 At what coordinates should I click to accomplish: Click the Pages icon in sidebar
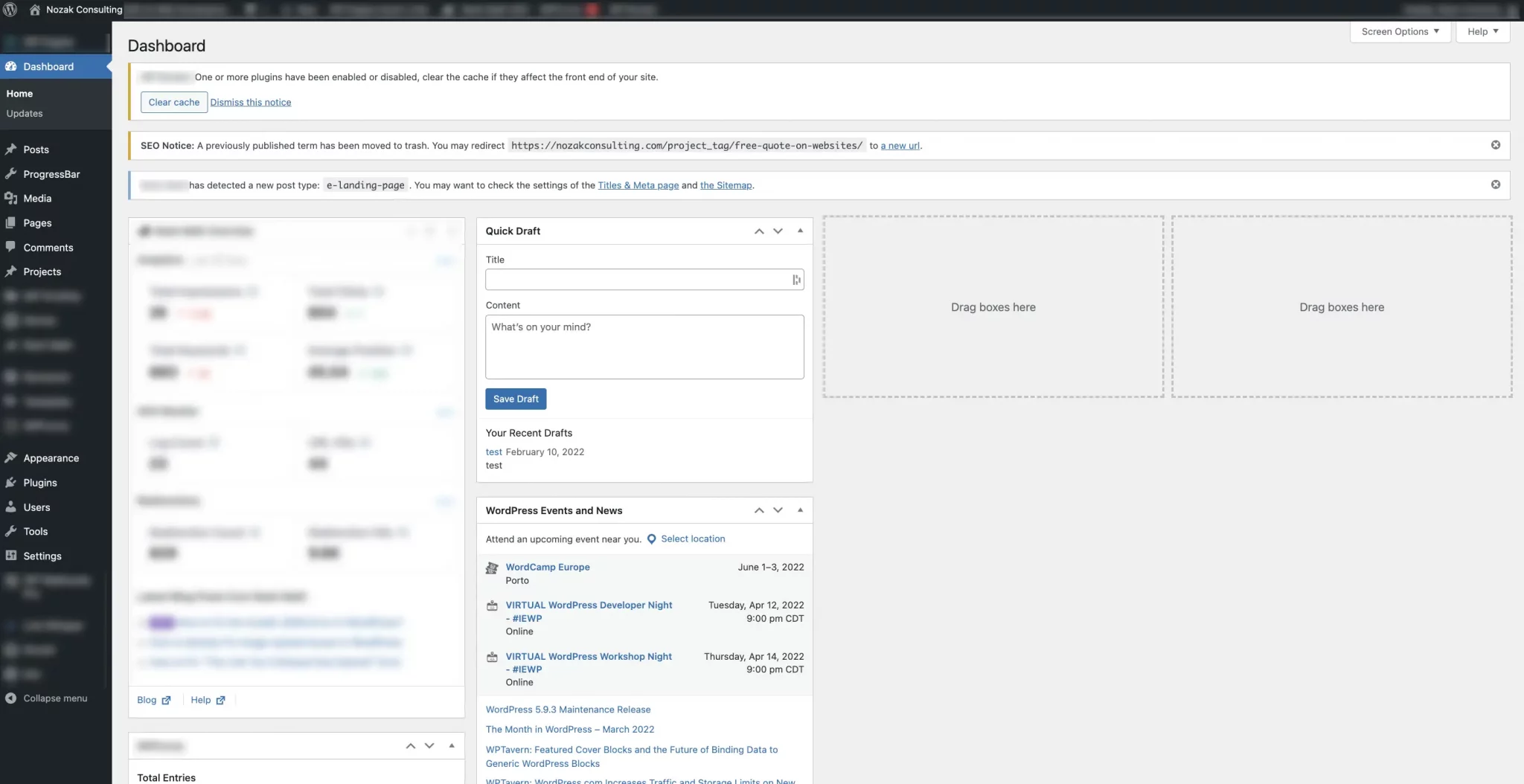[11, 223]
